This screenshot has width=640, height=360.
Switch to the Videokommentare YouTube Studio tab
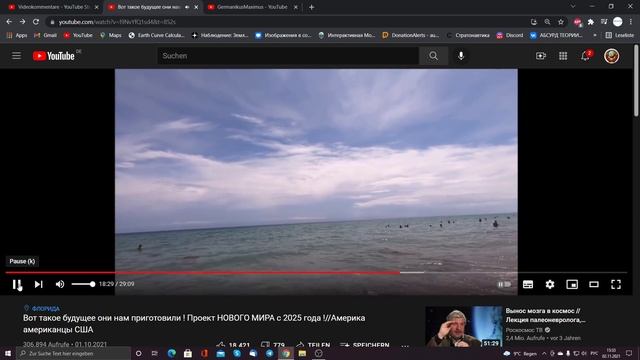[53, 7]
